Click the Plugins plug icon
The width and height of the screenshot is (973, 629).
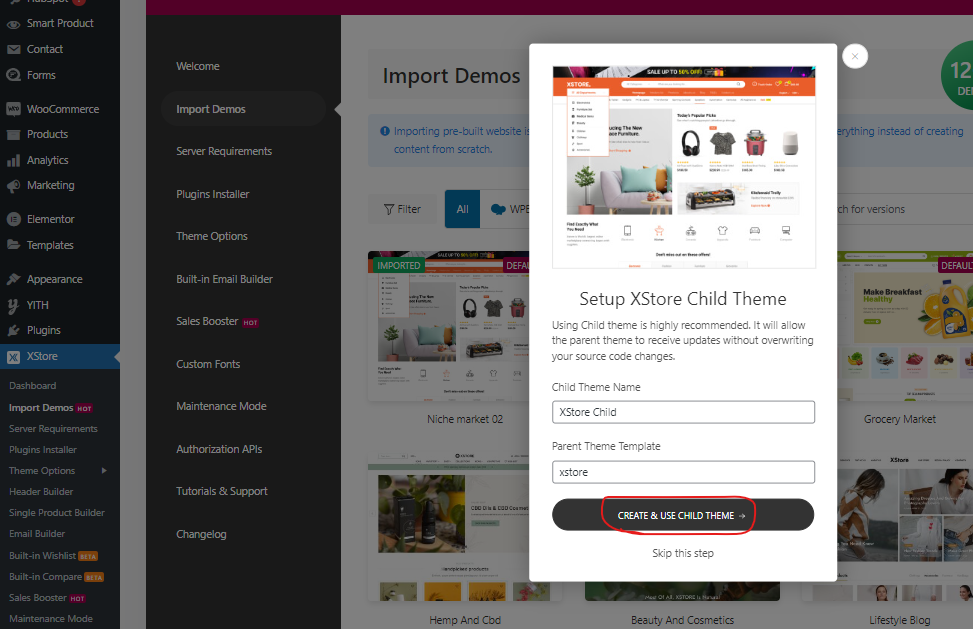click(14, 331)
